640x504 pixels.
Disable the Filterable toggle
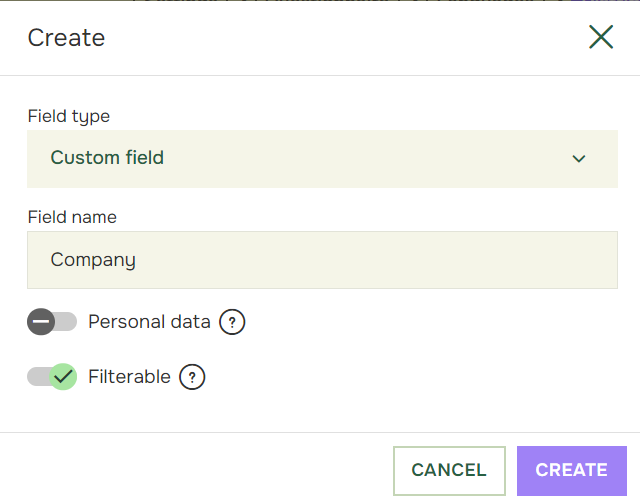pyautogui.click(x=52, y=376)
